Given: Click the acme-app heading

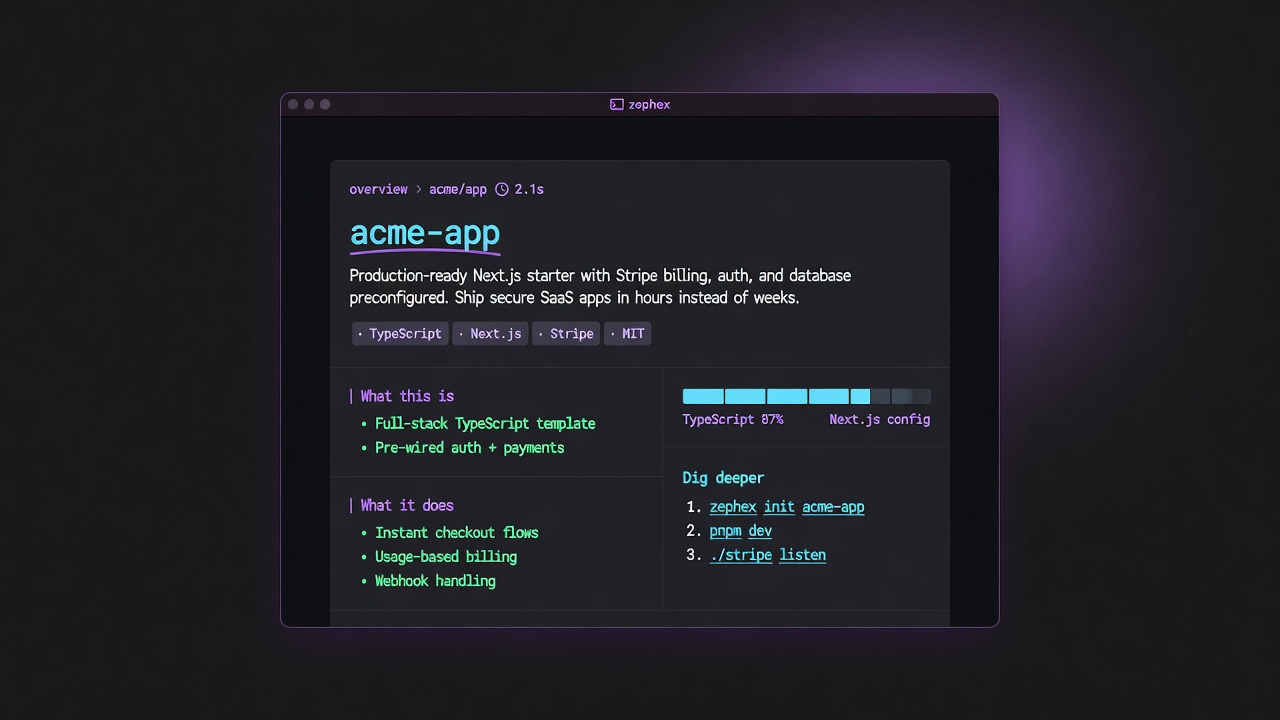Looking at the screenshot, I should (424, 234).
